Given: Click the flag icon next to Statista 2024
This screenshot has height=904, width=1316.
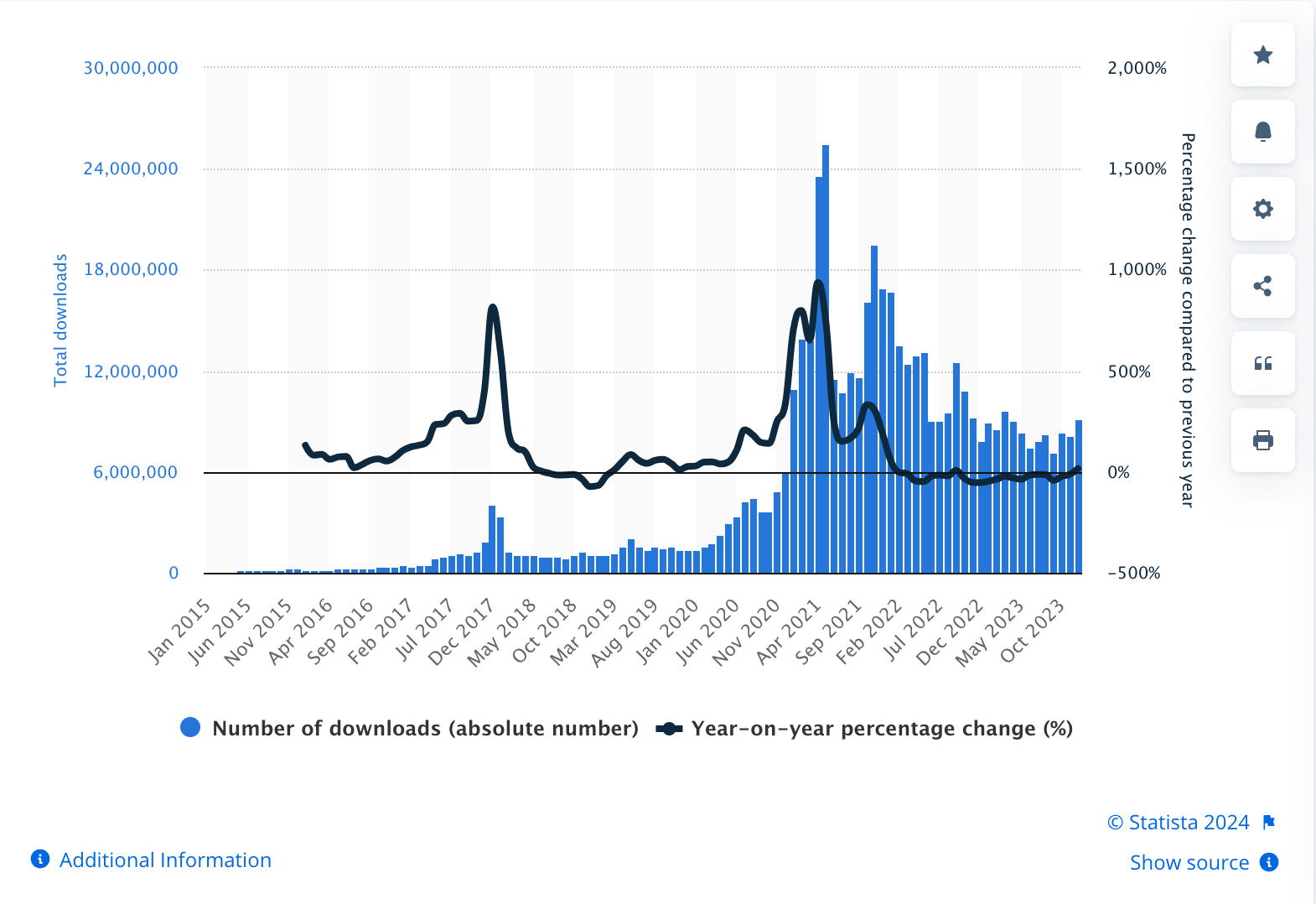Looking at the screenshot, I should pyautogui.click(x=1268, y=822).
